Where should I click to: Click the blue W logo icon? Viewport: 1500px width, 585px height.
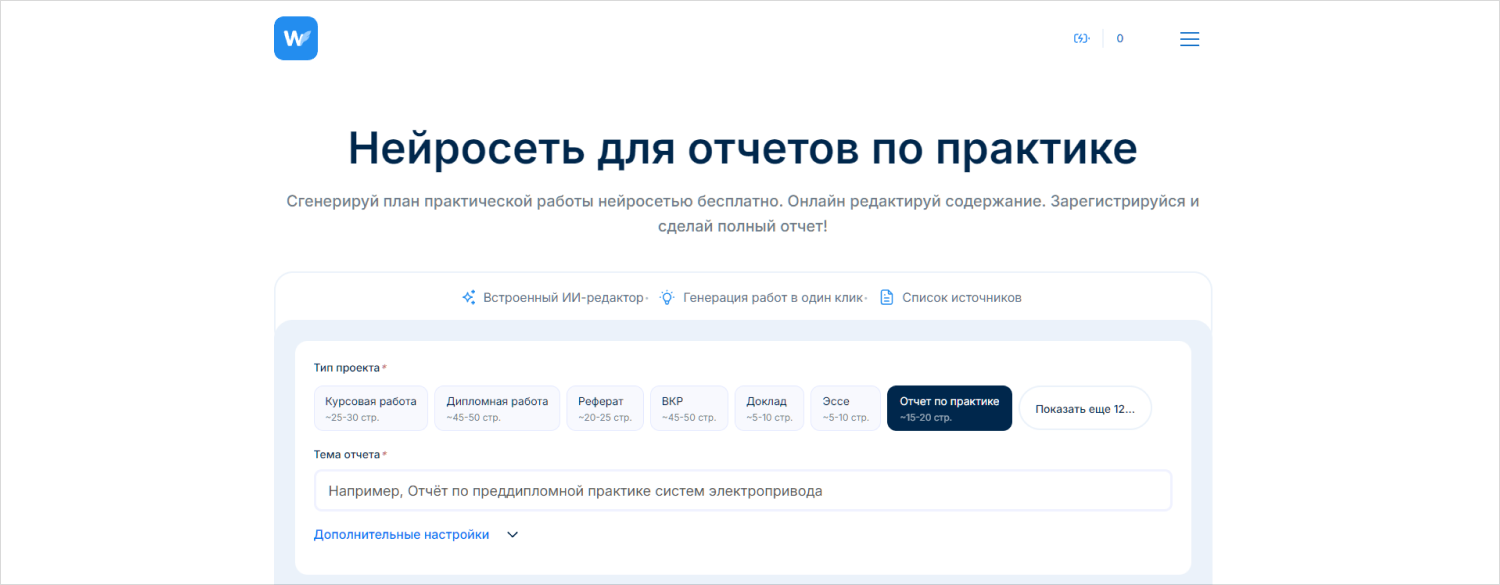point(295,38)
